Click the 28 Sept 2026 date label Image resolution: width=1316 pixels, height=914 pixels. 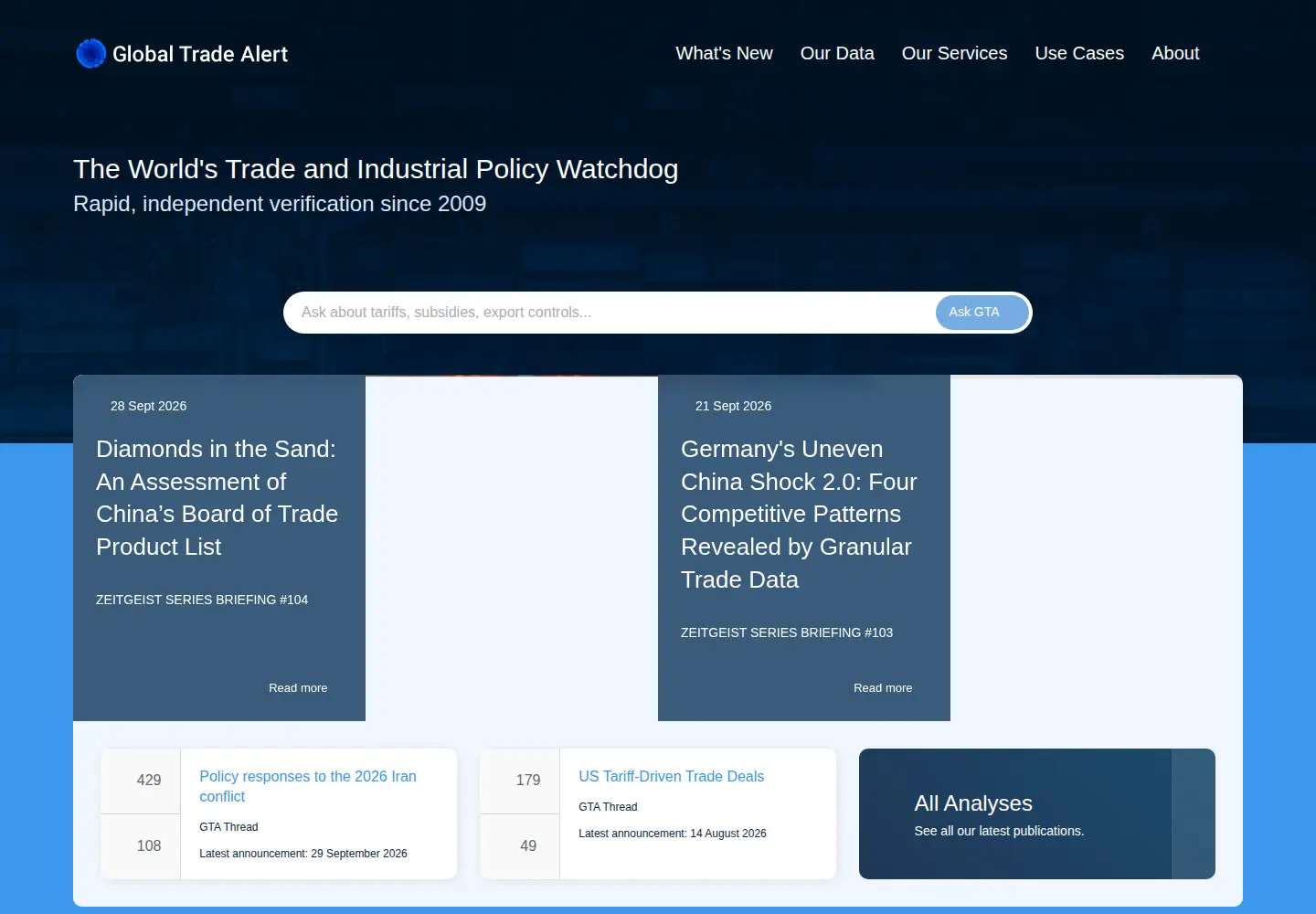coord(148,406)
